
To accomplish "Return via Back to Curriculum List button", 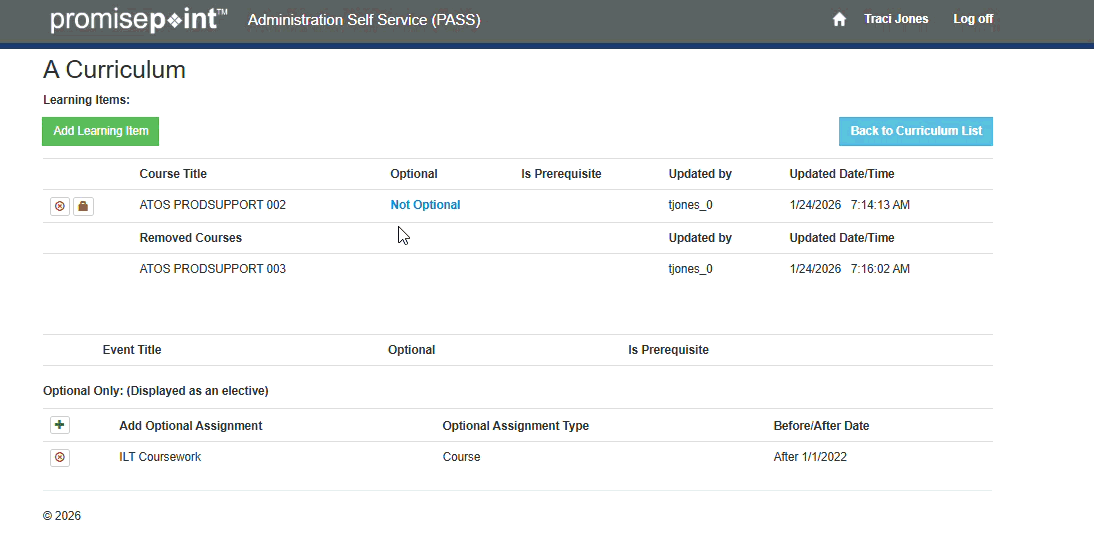I will click(915, 131).
